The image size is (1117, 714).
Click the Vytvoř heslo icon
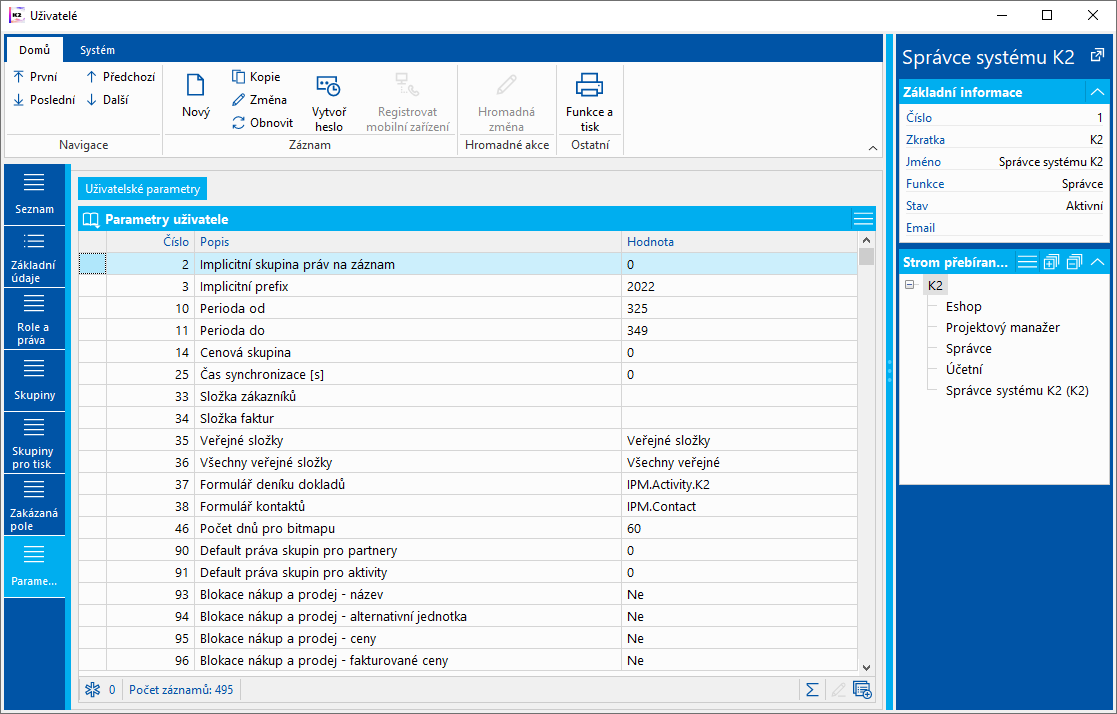pyautogui.click(x=327, y=87)
